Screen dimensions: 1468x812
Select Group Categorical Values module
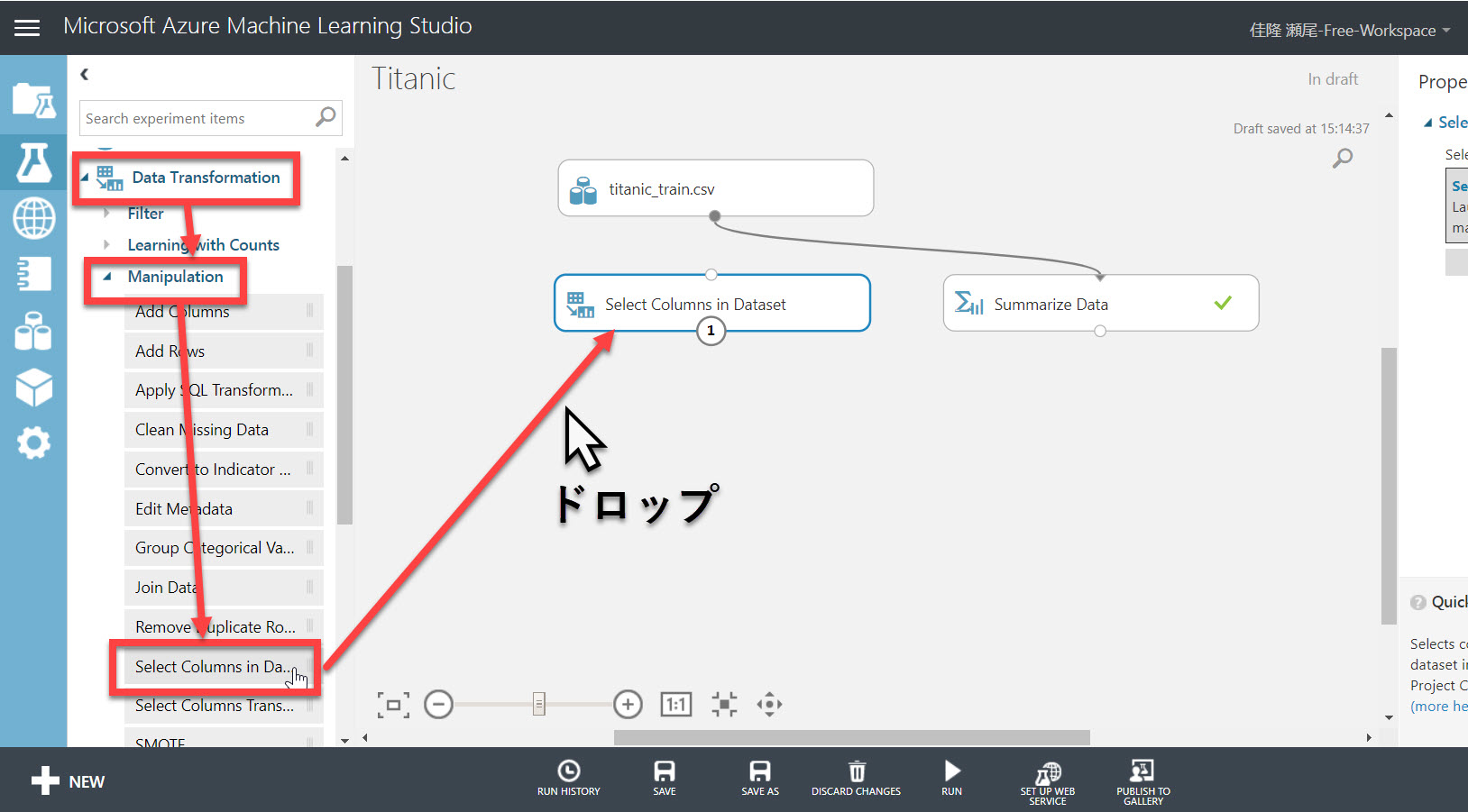224,548
